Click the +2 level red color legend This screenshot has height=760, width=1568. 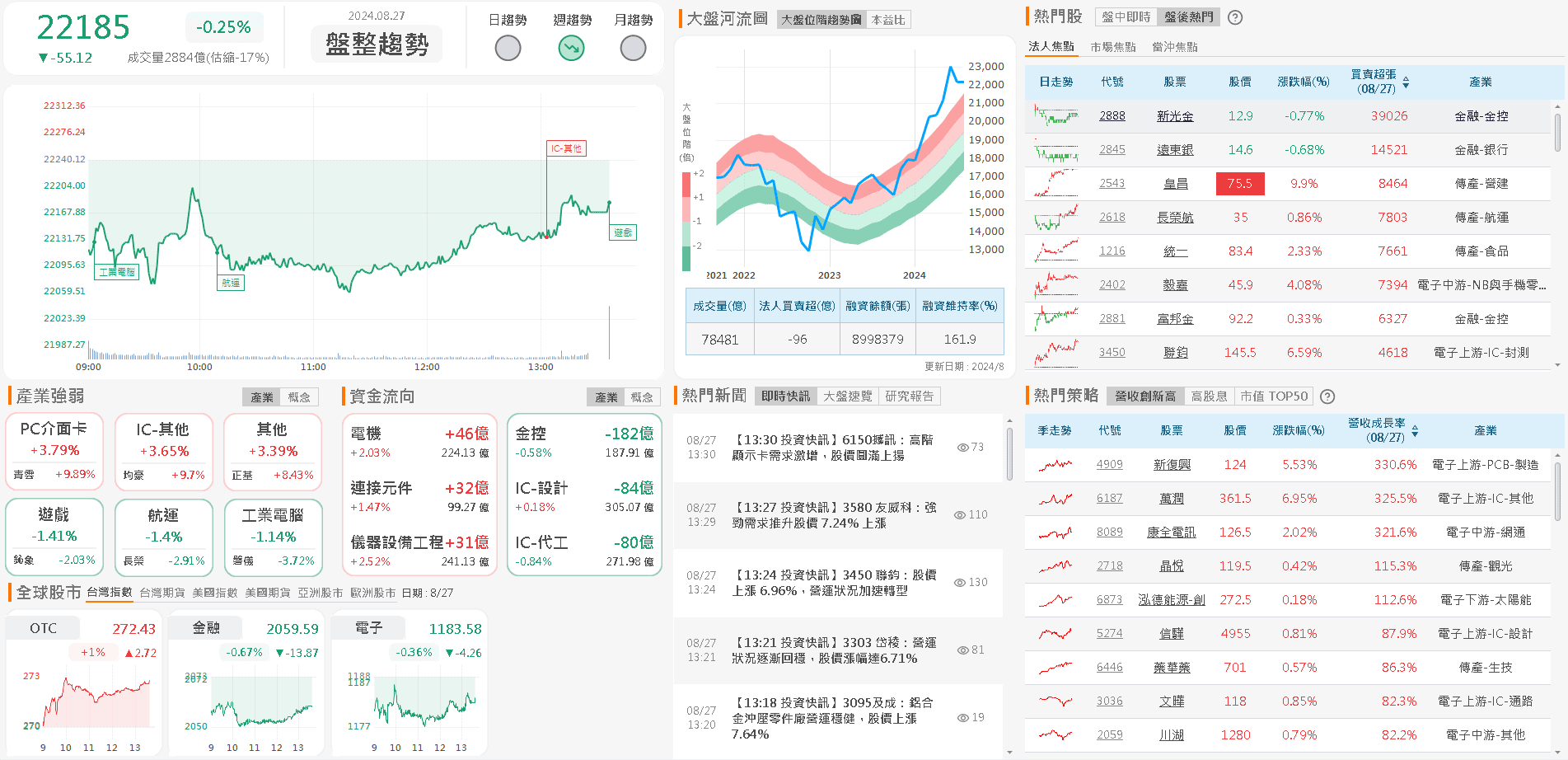click(686, 185)
